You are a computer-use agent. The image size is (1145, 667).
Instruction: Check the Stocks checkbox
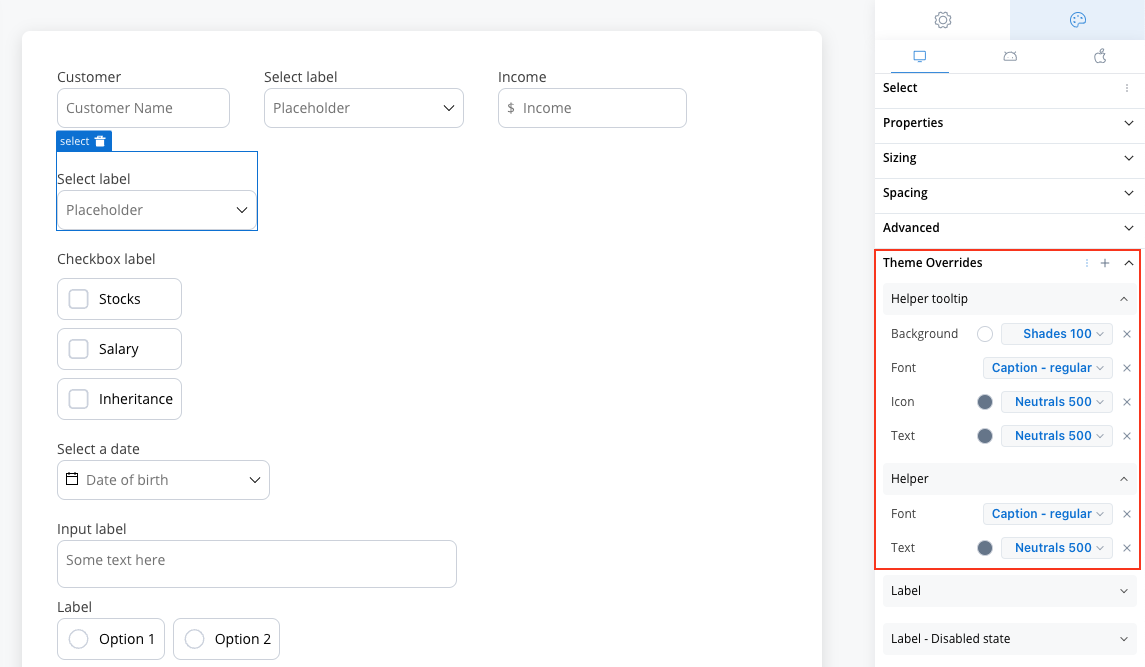78,299
